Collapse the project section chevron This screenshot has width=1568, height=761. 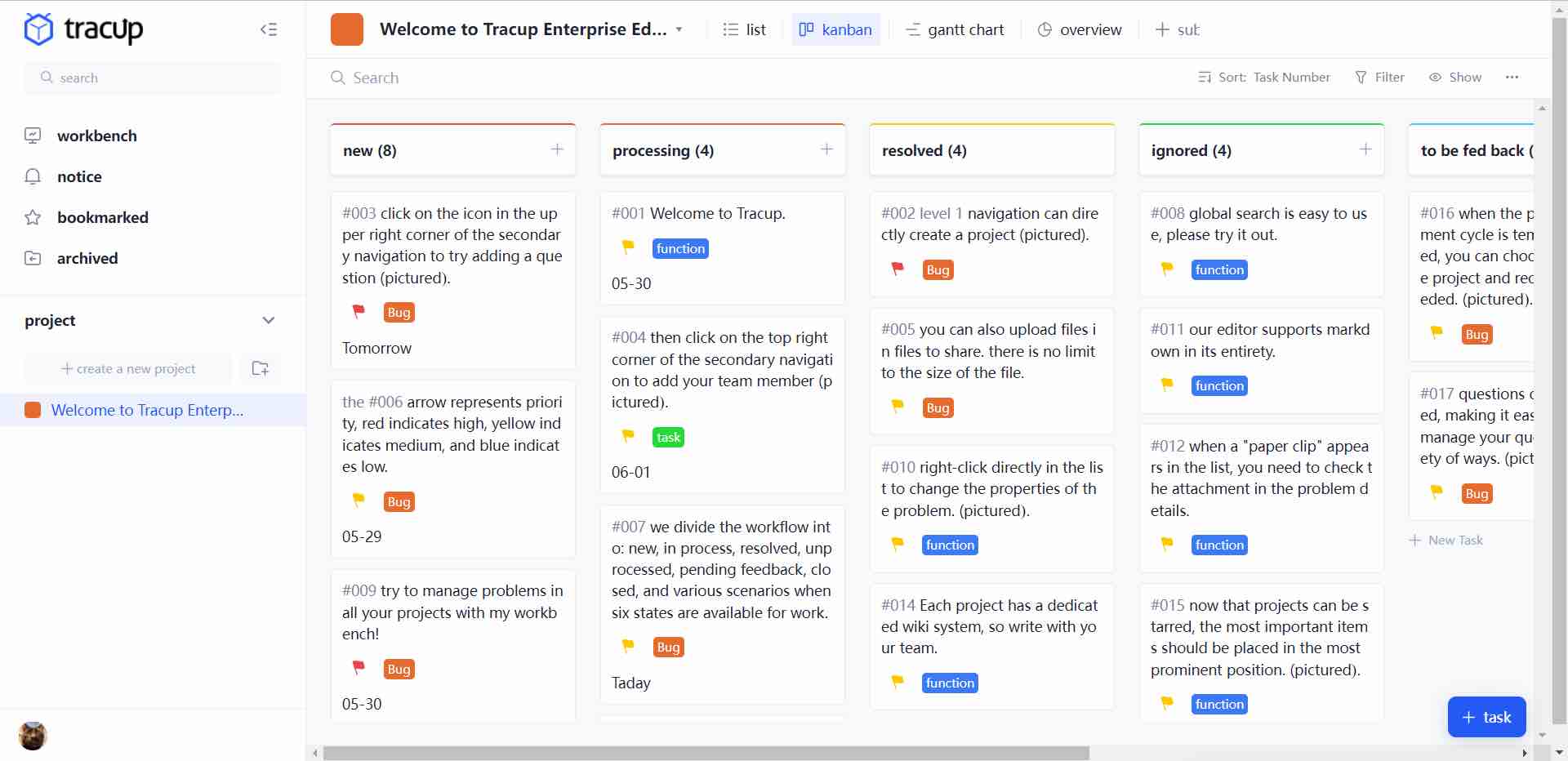click(268, 320)
